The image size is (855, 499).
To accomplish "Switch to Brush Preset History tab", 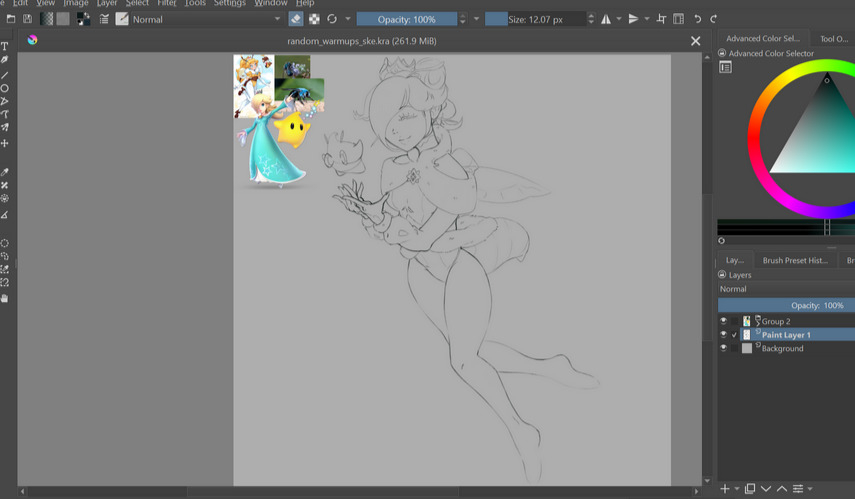I will [x=795, y=260].
